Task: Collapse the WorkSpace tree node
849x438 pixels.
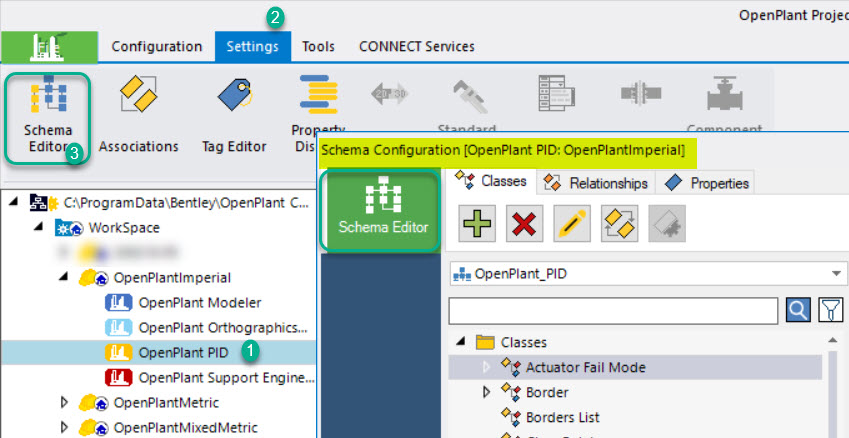Action: pos(39,227)
